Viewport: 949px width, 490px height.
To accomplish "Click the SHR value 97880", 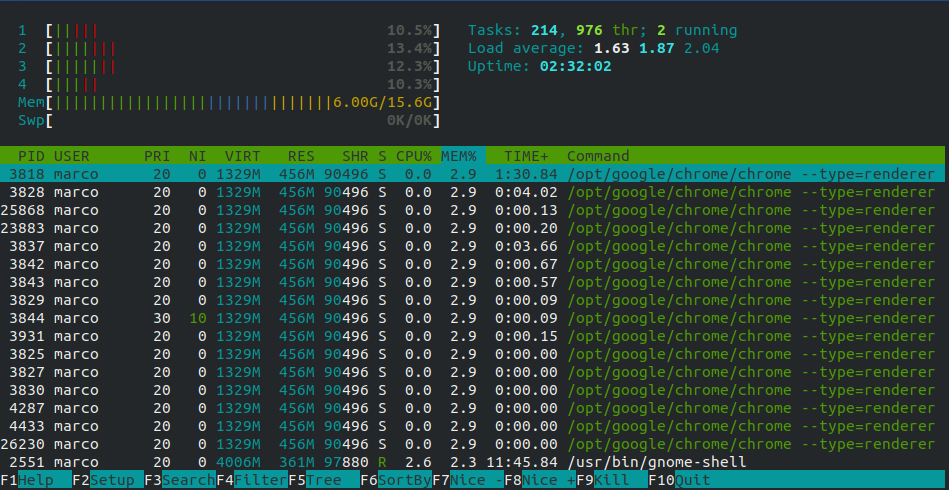I will pos(346,462).
